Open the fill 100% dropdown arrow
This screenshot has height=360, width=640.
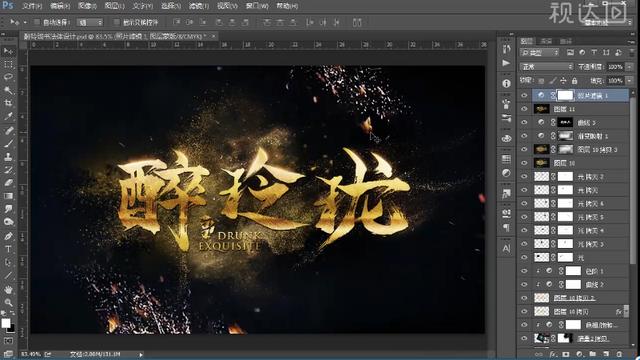coord(629,81)
